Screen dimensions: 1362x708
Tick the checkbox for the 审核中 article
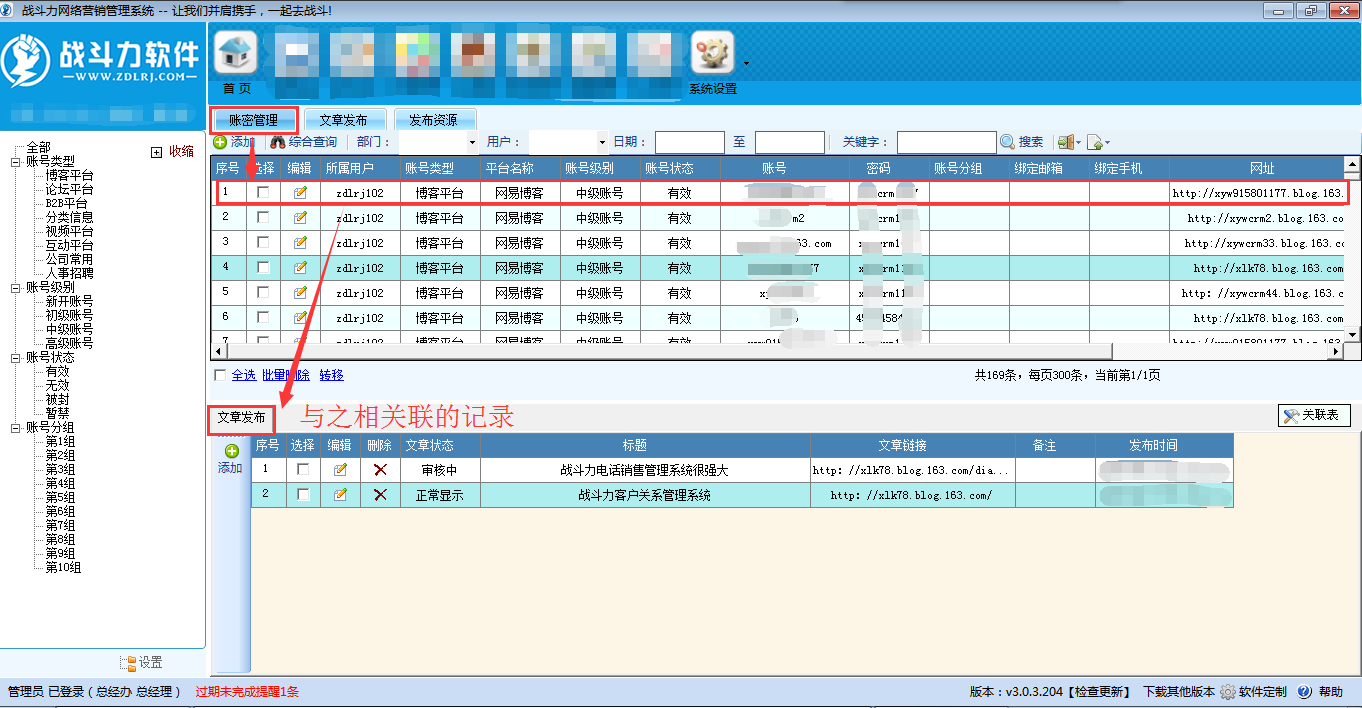(x=303, y=469)
